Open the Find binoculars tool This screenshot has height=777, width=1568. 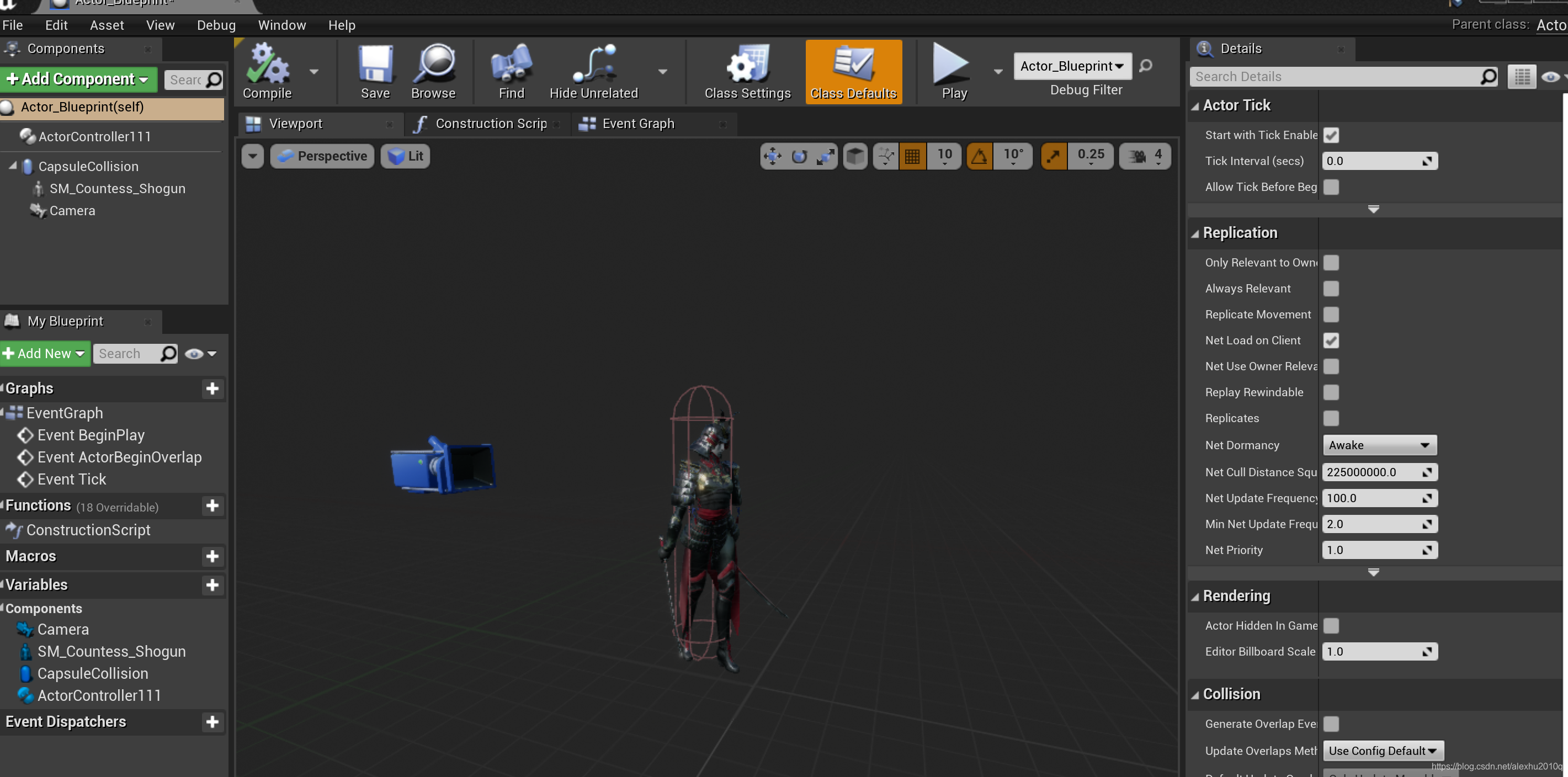click(511, 72)
